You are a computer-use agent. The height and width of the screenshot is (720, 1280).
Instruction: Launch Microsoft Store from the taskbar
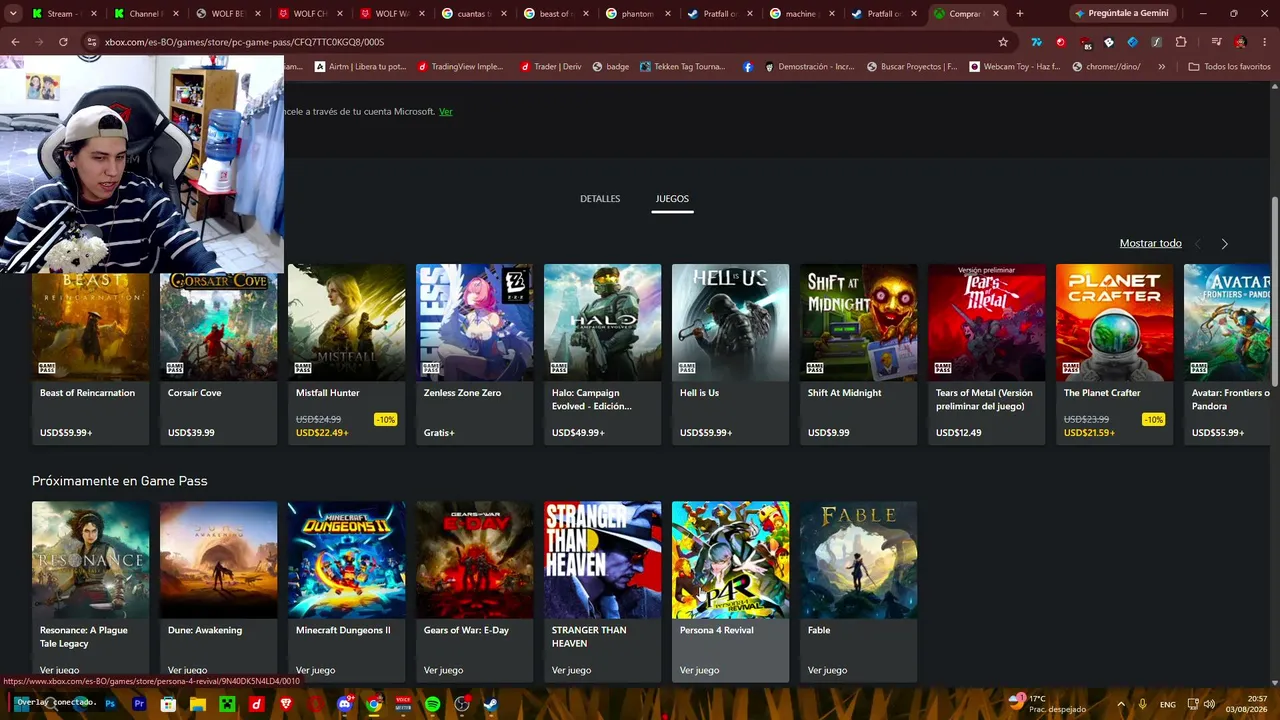168,704
